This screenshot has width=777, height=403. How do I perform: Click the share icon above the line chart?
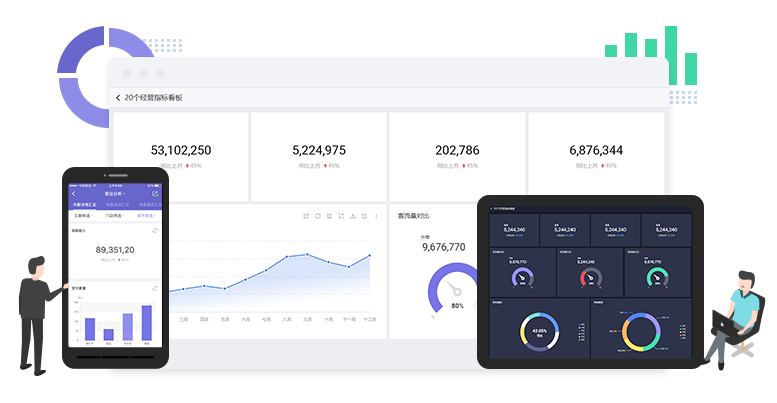coord(305,216)
